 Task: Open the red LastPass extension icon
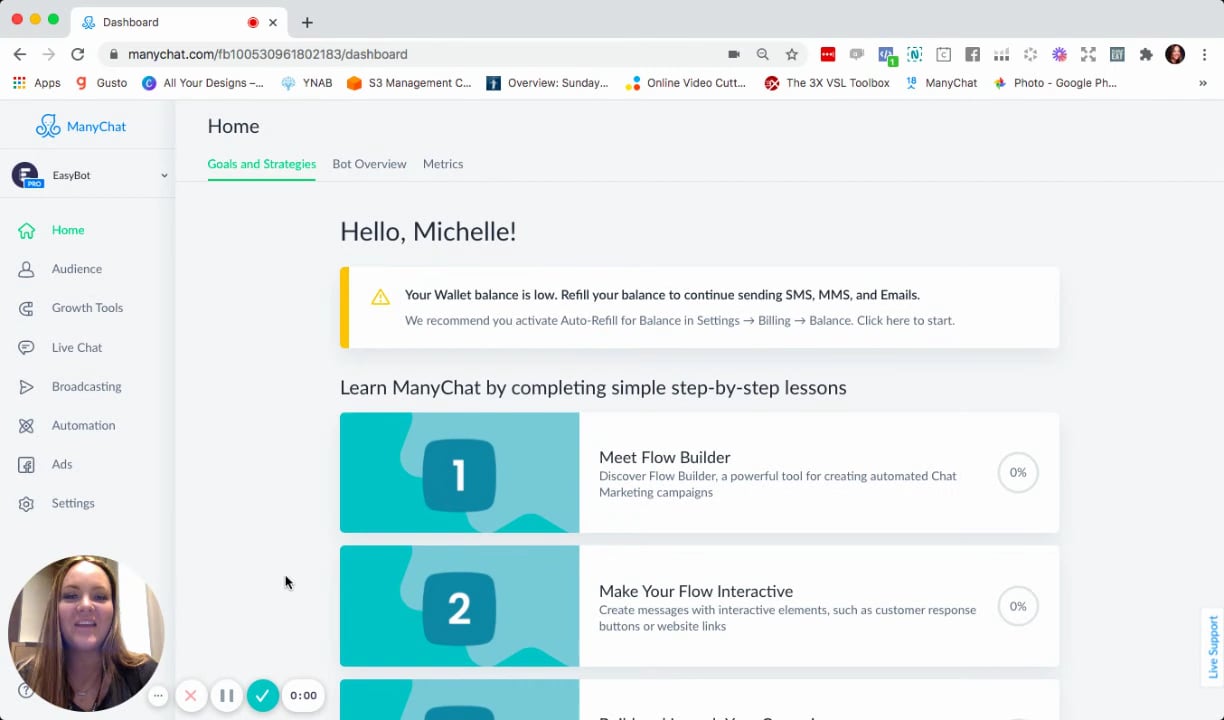827,54
